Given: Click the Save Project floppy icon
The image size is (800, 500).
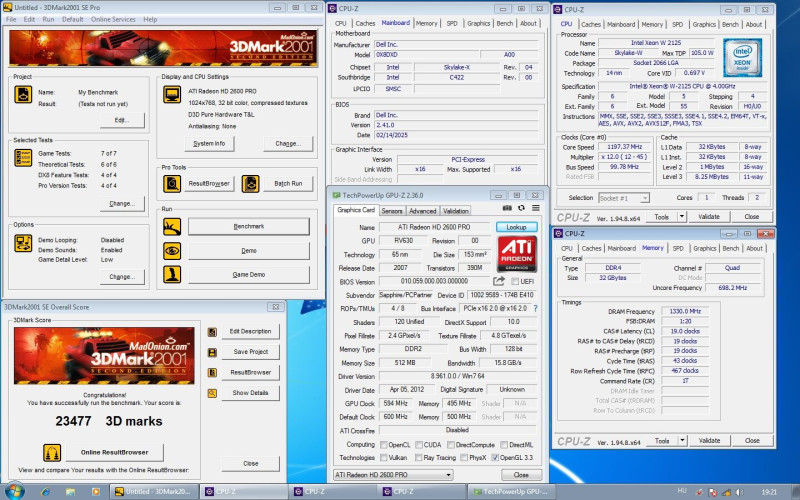Looking at the screenshot, I should 213,351.
